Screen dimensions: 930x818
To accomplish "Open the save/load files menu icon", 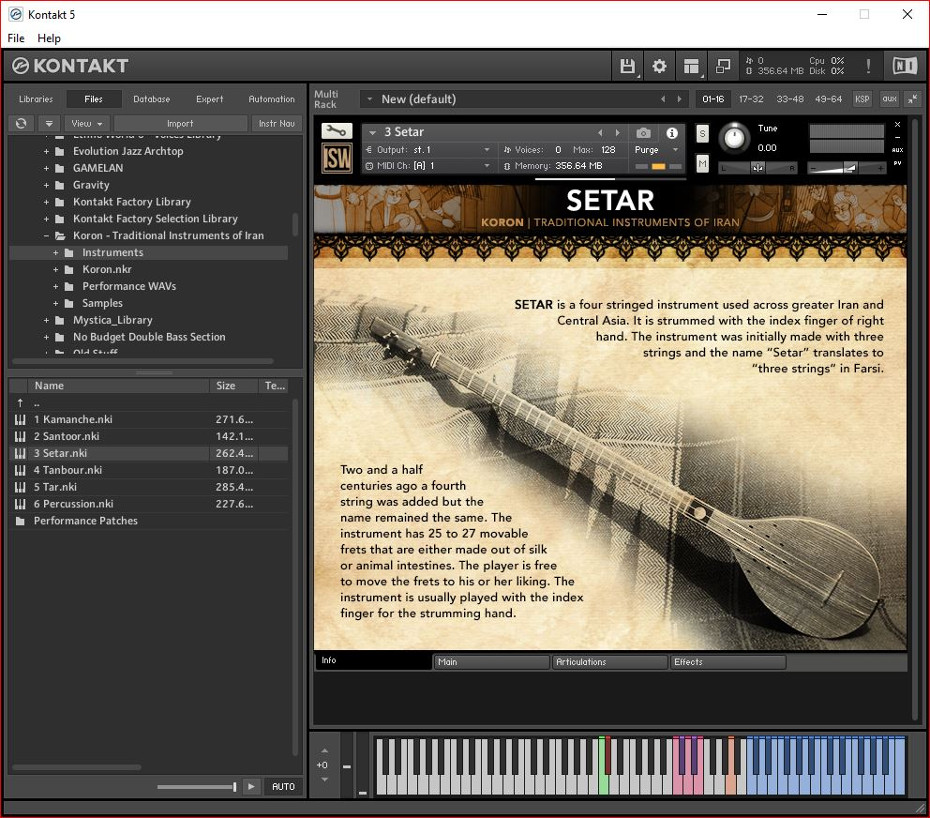I will point(627,66).
